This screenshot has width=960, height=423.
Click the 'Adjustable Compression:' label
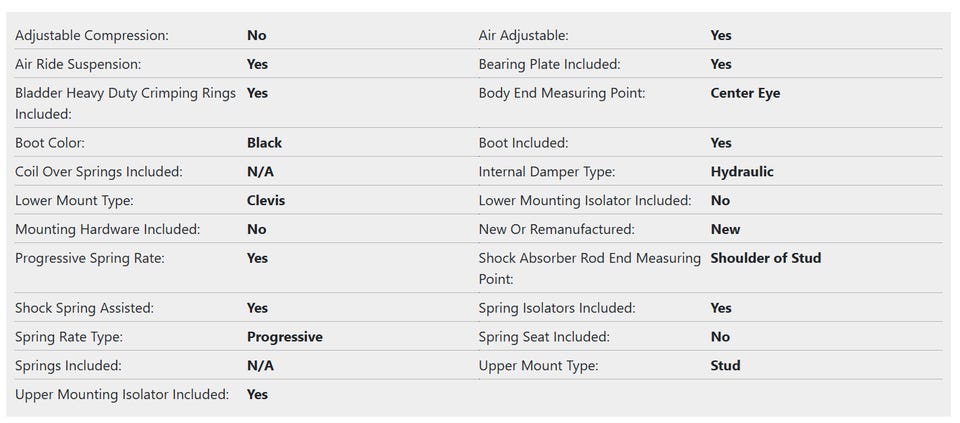click(x=92, y=35)
